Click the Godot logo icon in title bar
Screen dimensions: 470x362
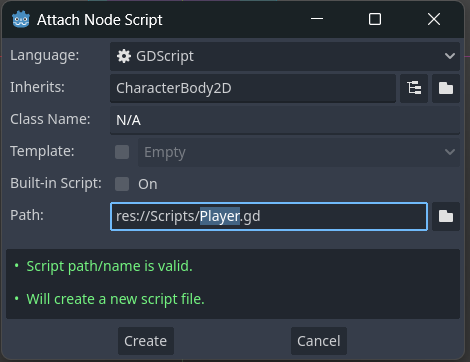21,20
